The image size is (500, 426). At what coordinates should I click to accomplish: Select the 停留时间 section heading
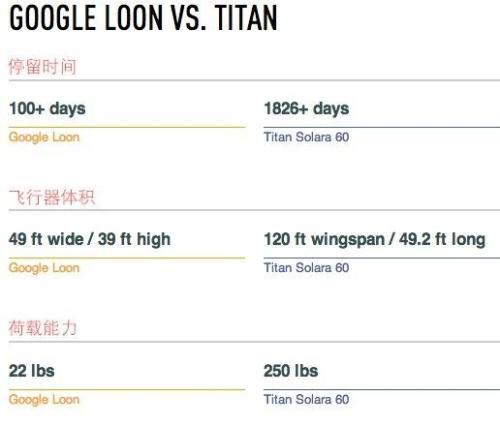[42, 66]
